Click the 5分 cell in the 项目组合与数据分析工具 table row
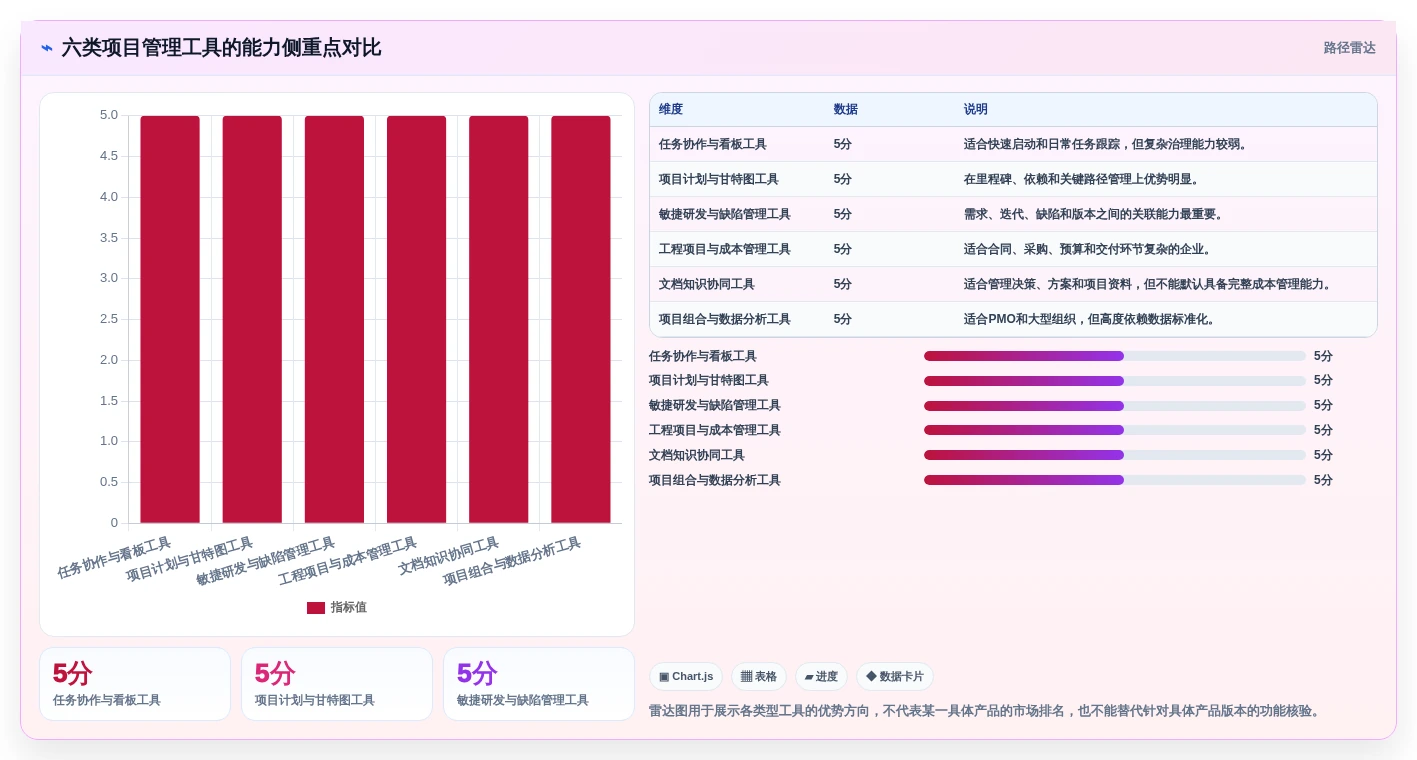Viewport: 1417px width, 760px height. pyautogui.click(x=843, y=319)
